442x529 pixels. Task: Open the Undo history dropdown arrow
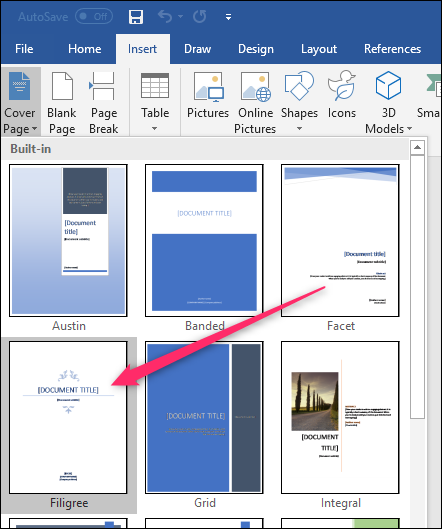click(x=181, y=17)
